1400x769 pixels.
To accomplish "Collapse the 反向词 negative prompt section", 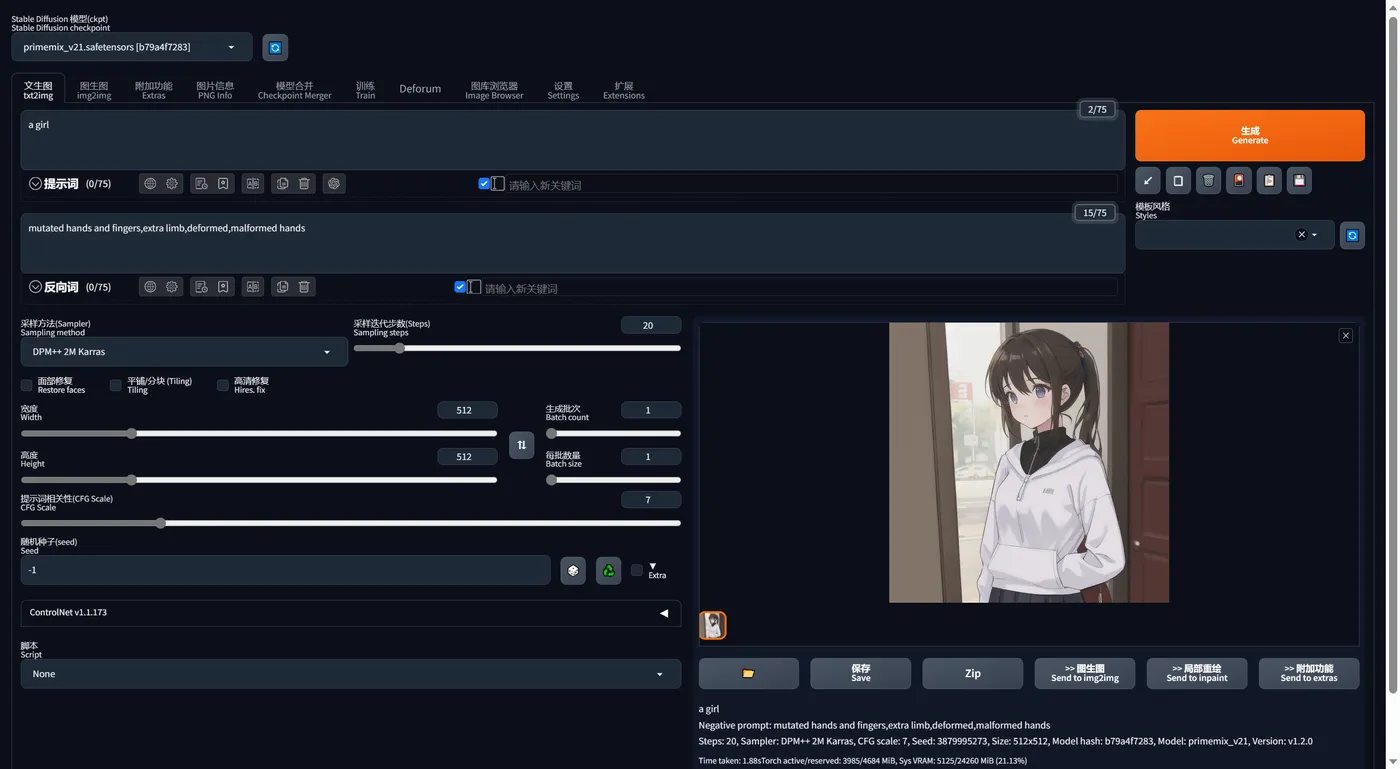I will point(35,287).
